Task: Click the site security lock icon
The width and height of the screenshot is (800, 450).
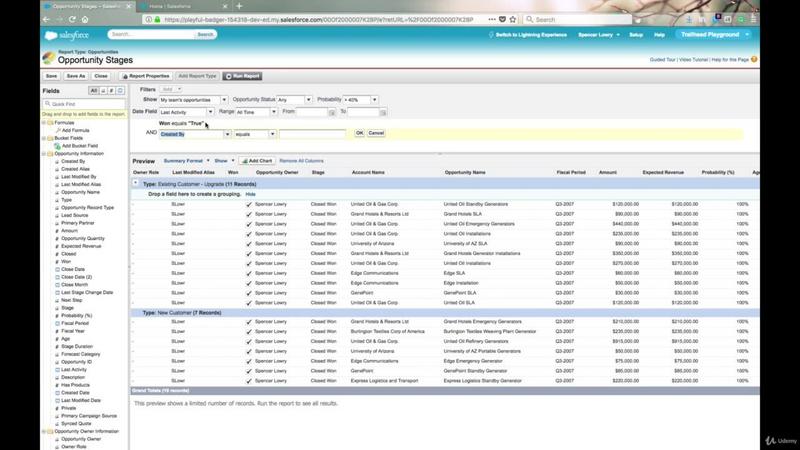Action: pyautogui.click(x=157, y=19)
